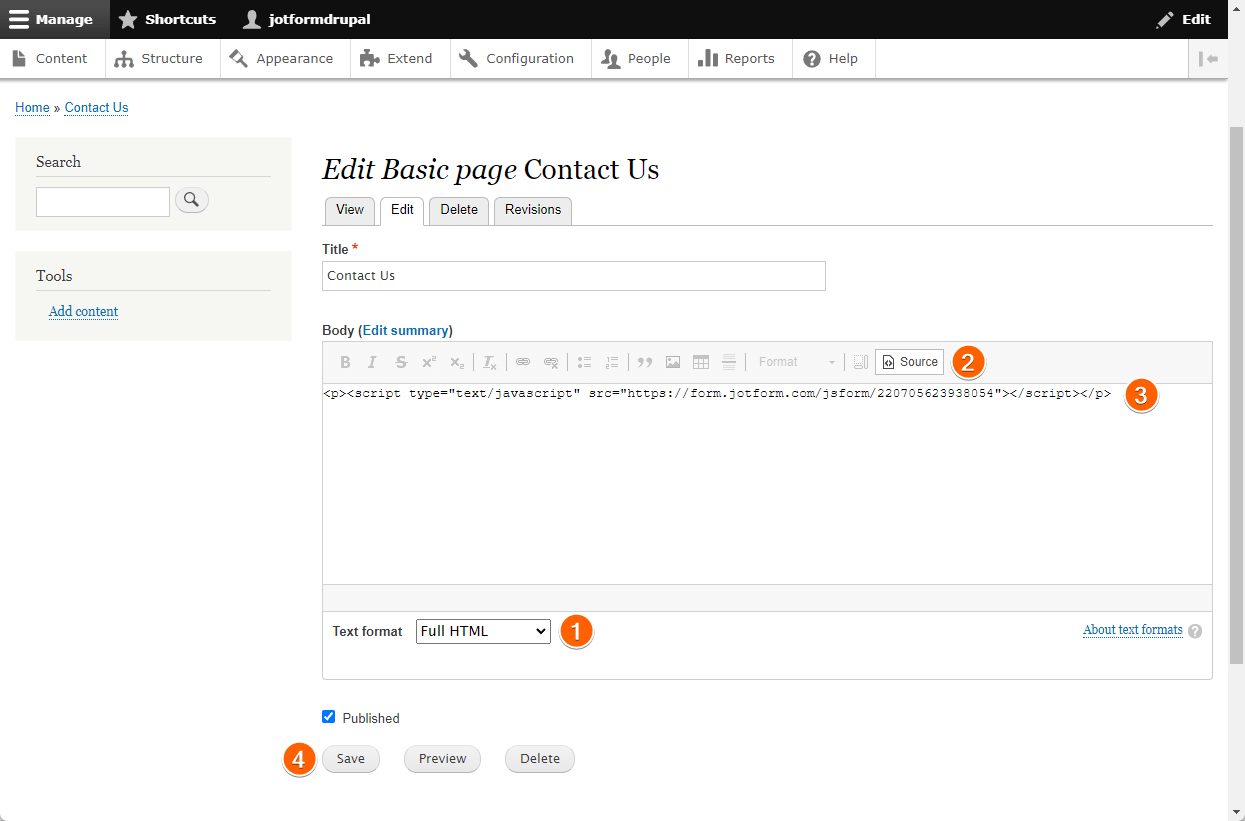
Task: Open the Help admin menu
Action: [832, 59]
